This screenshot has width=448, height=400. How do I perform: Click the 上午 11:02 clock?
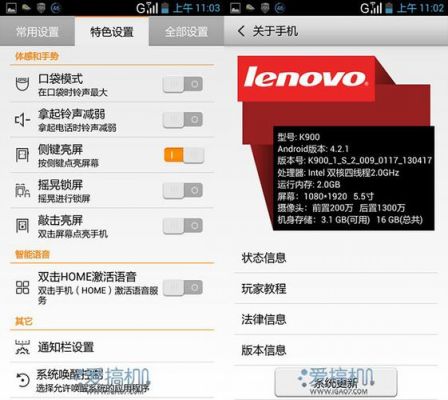tap(421, 8)
